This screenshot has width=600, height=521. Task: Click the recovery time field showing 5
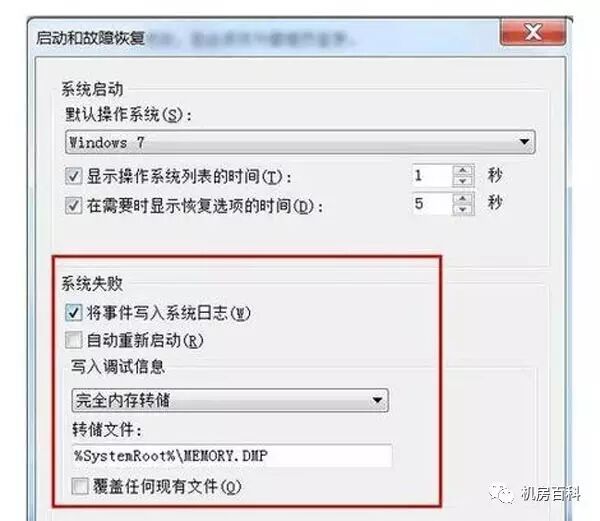click(432, 204)
